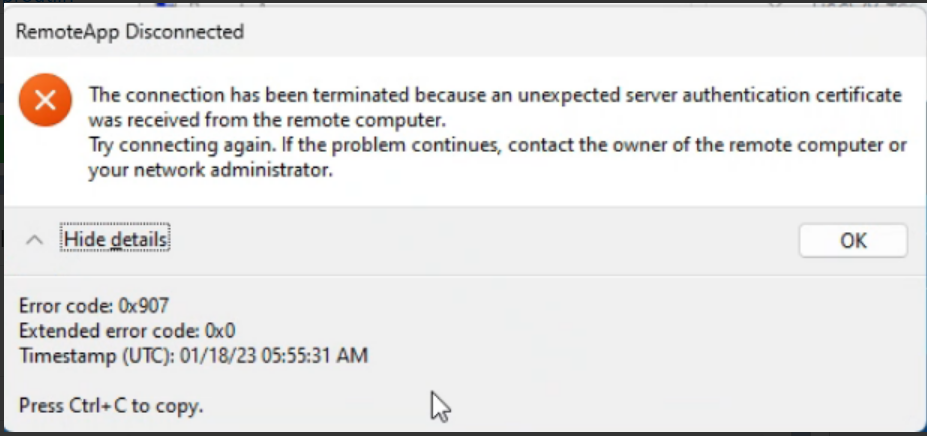Click the Hide details link
The height and width of the screenshot is (436, 927).
point(115,240)
